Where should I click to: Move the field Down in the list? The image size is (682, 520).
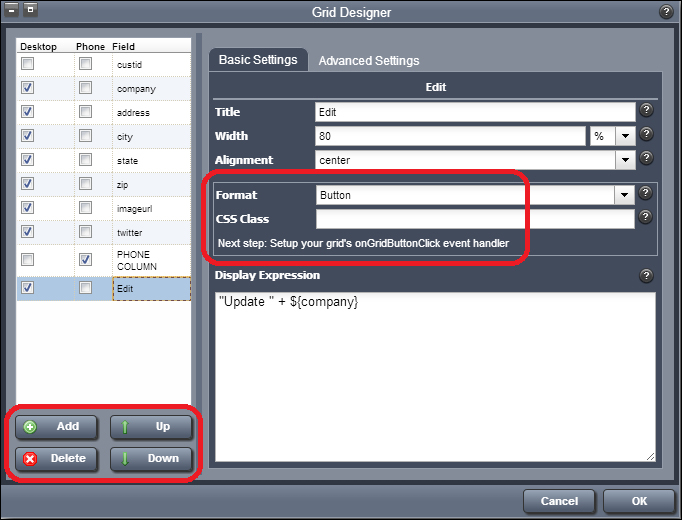point(151,459)
